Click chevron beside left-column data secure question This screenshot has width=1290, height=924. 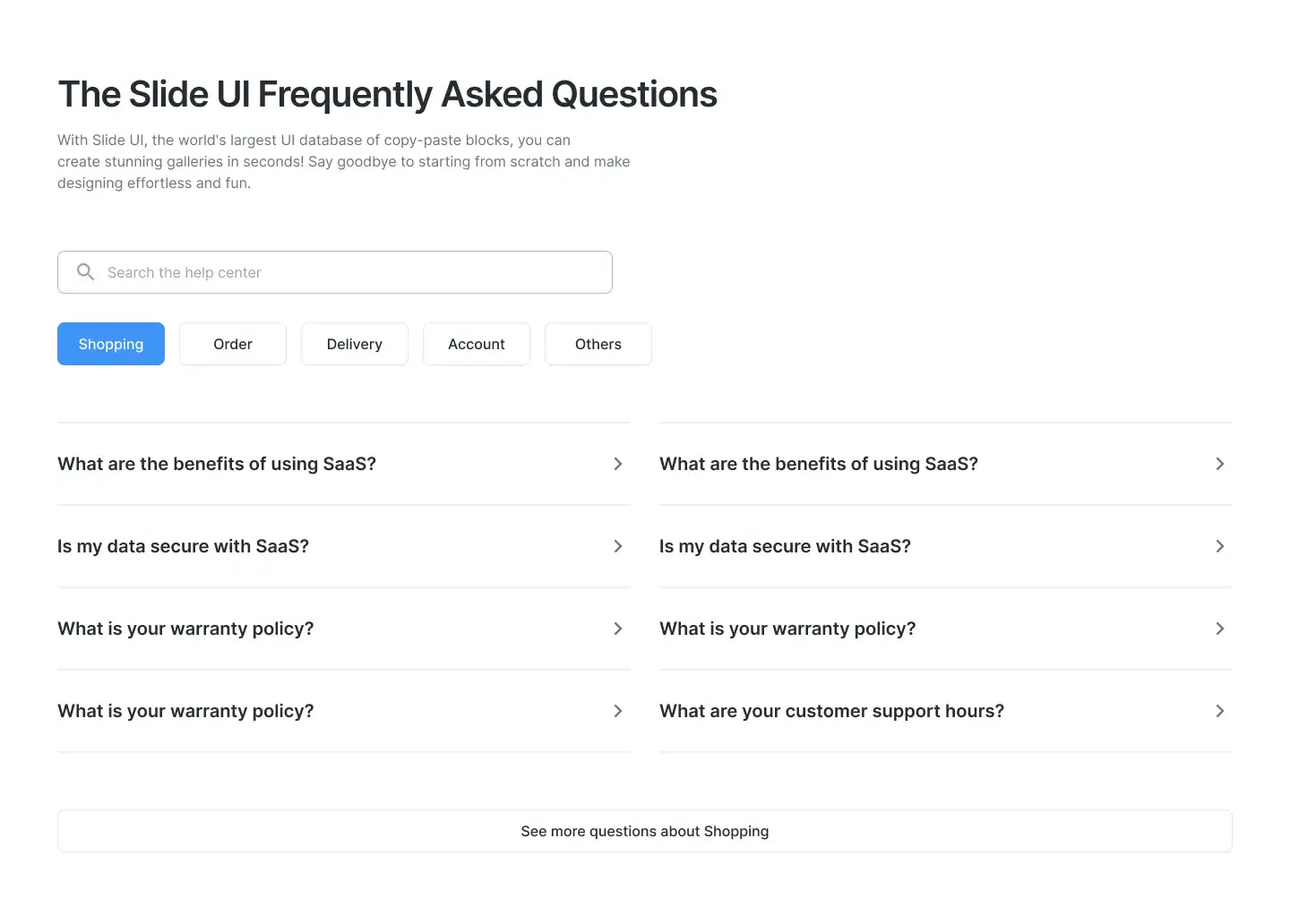click(x=618, y=546)
